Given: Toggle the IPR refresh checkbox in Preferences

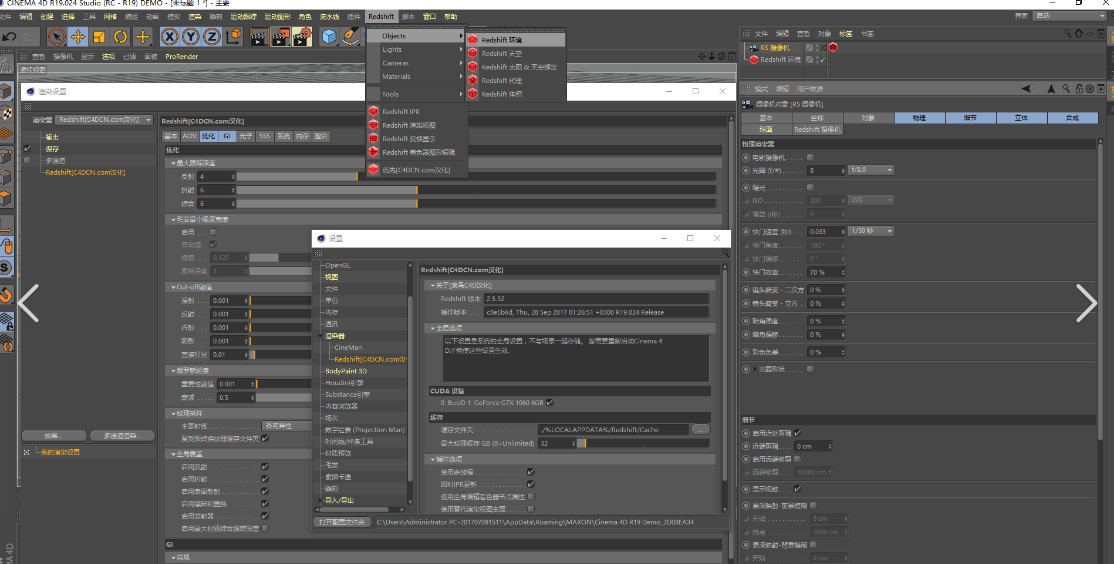Looking at the screenshot, I should pos(531,484).
